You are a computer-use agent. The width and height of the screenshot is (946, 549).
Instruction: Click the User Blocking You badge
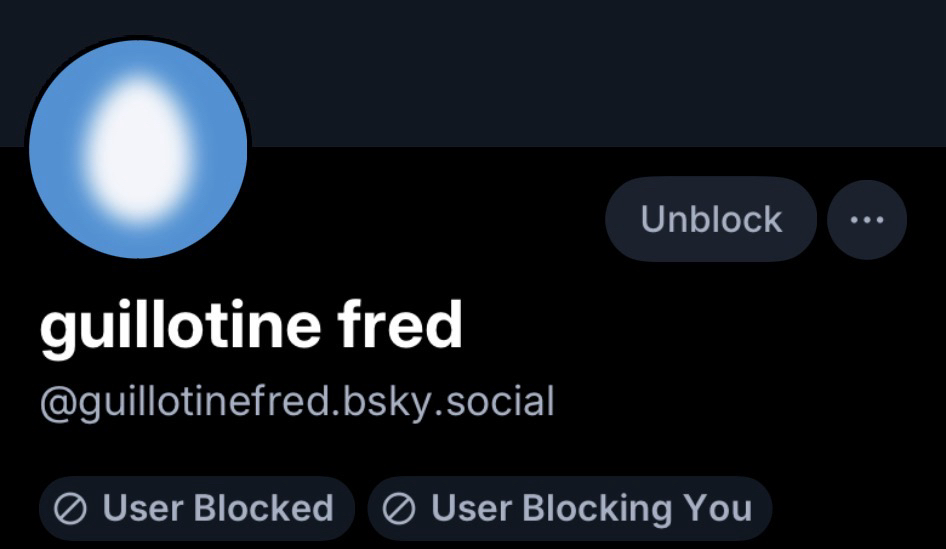pos(569,508)
